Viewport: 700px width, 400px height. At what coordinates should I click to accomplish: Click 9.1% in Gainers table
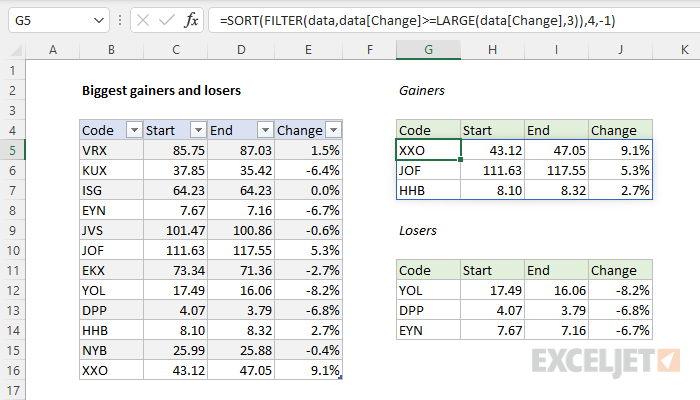coord(621,150)
